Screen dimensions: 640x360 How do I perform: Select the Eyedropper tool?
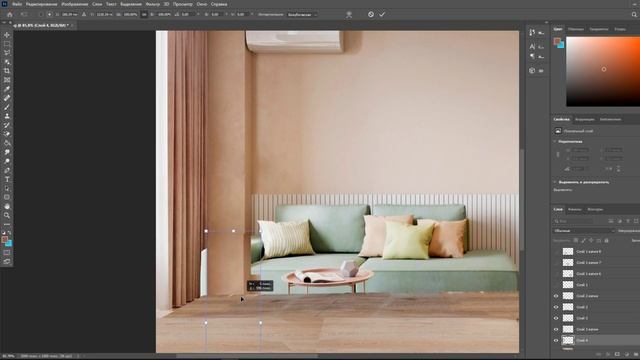pyautogui.click(x=7, y=89)
